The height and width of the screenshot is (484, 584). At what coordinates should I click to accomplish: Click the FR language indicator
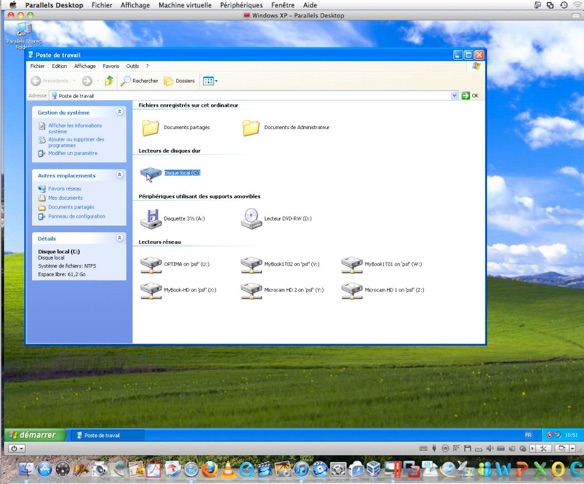pos(528,435)
